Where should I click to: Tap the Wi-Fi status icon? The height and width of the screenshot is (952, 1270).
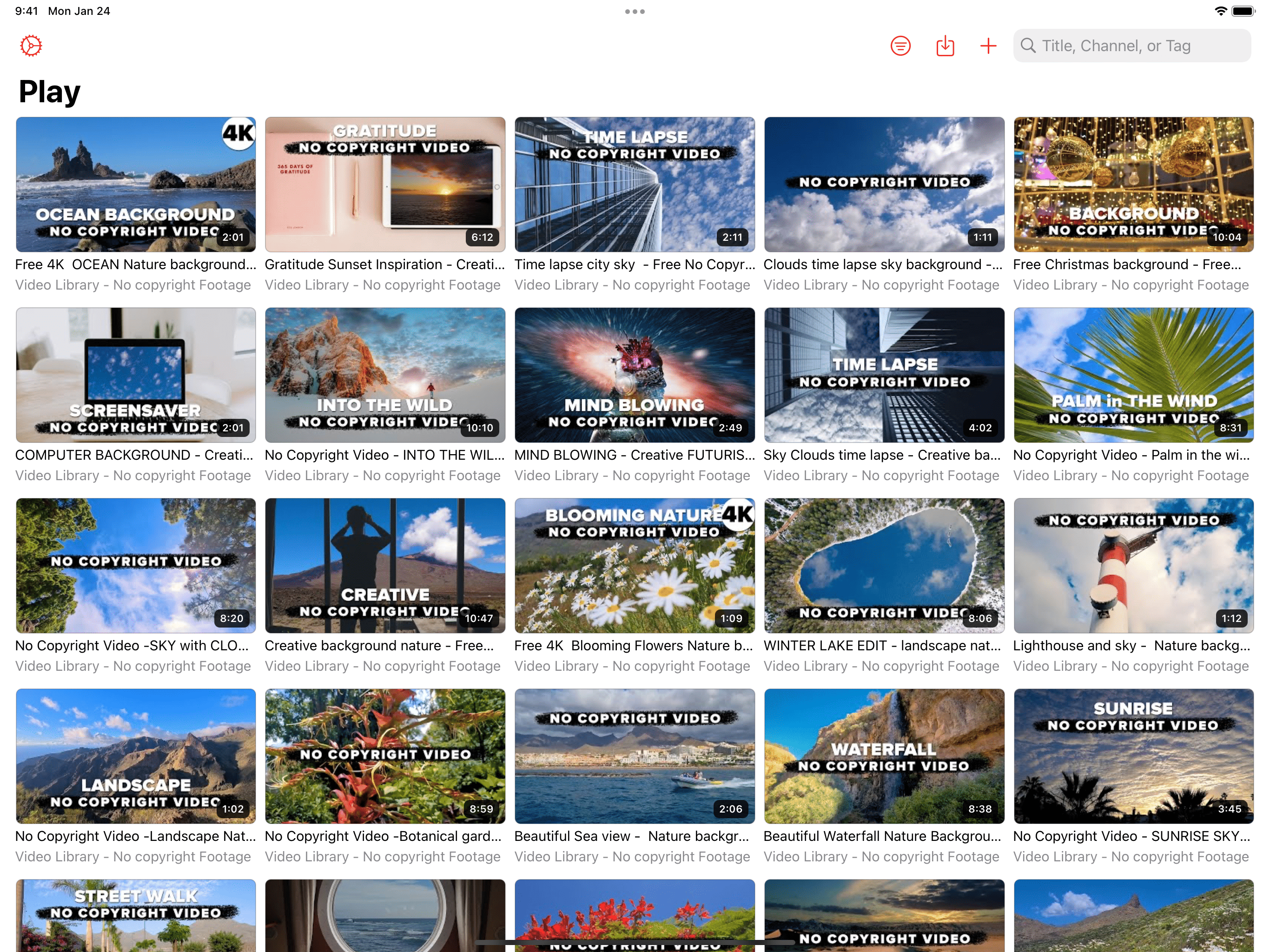point(1221,11)
